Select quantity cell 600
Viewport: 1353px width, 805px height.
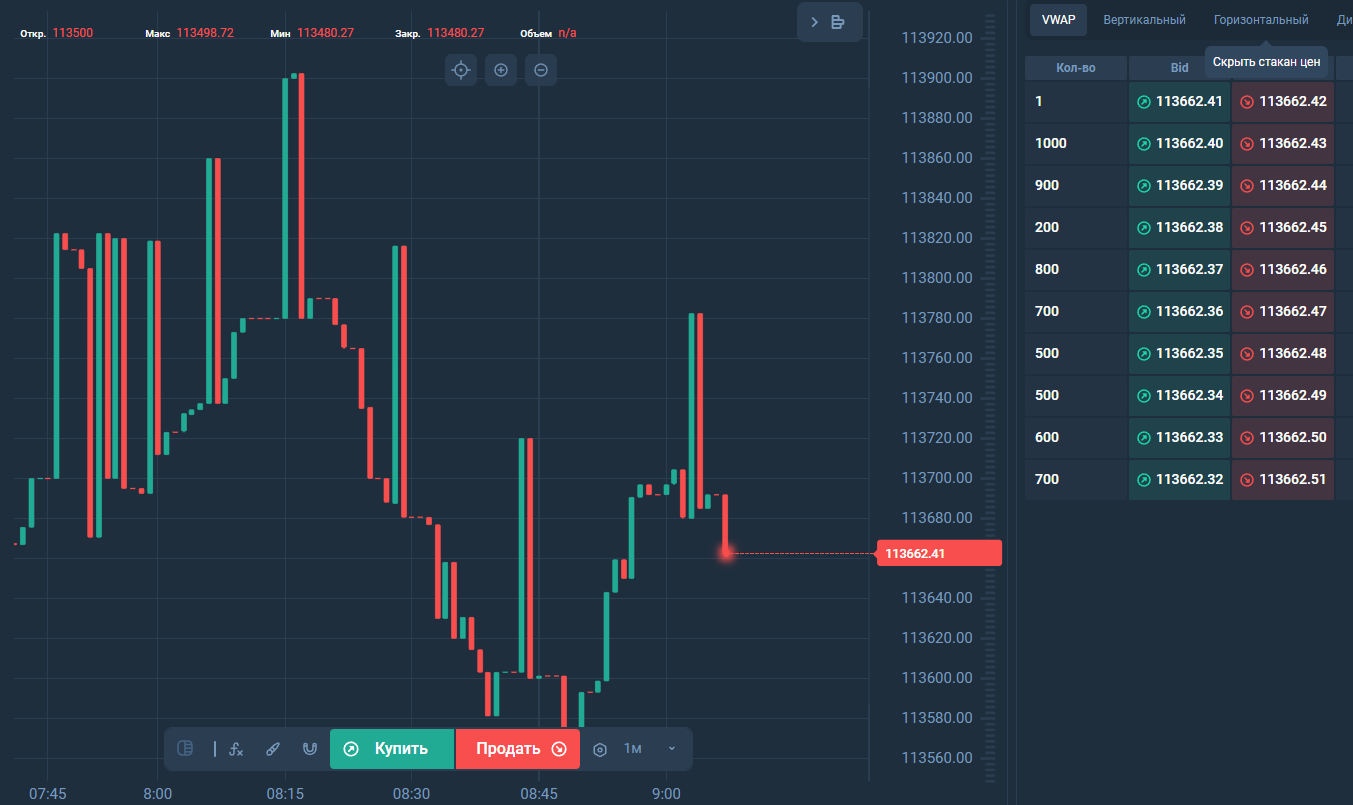coord(1076,438)
